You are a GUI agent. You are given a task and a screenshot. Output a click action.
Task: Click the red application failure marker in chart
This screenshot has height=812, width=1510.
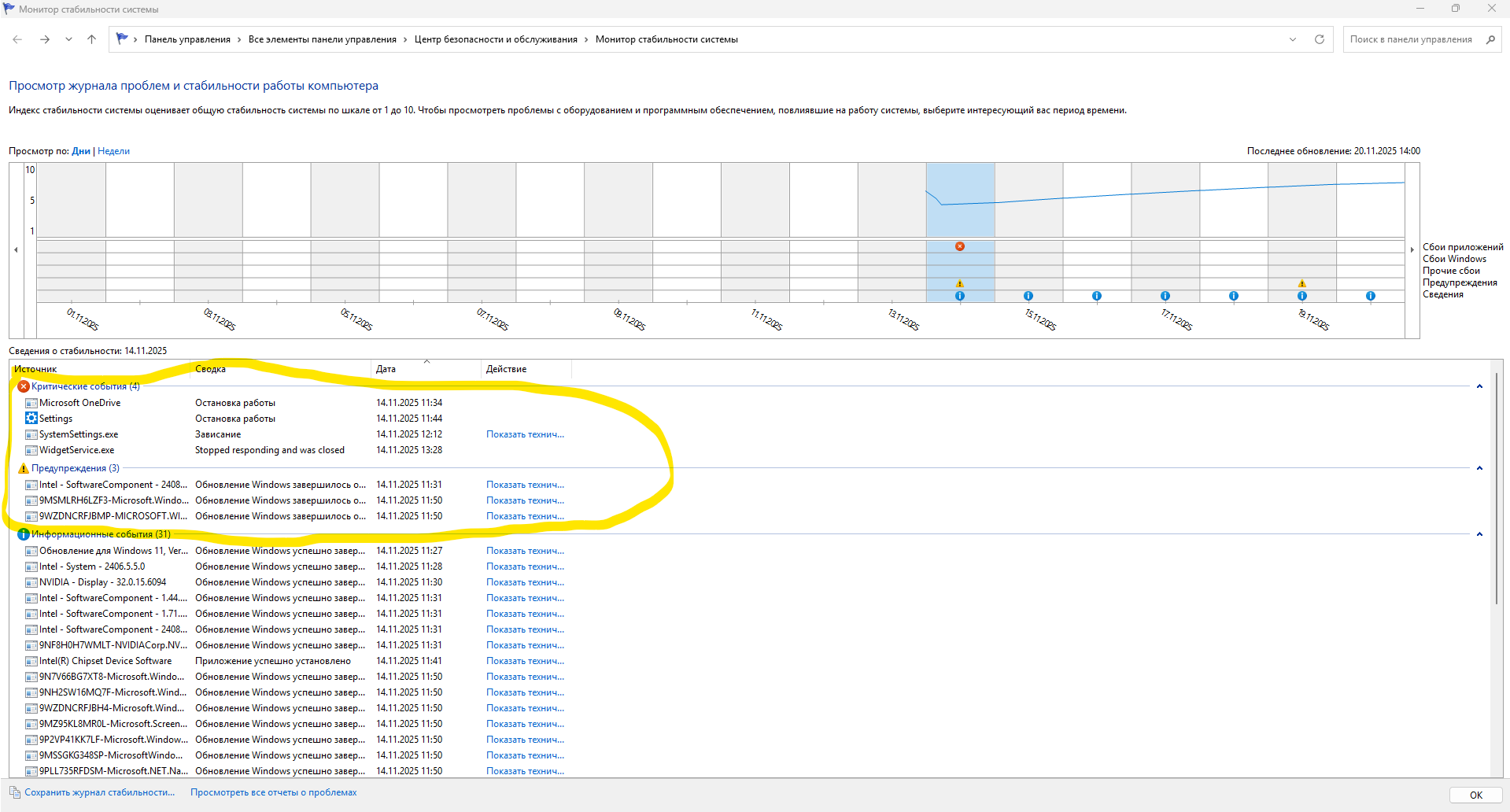[x=960, y=246]
